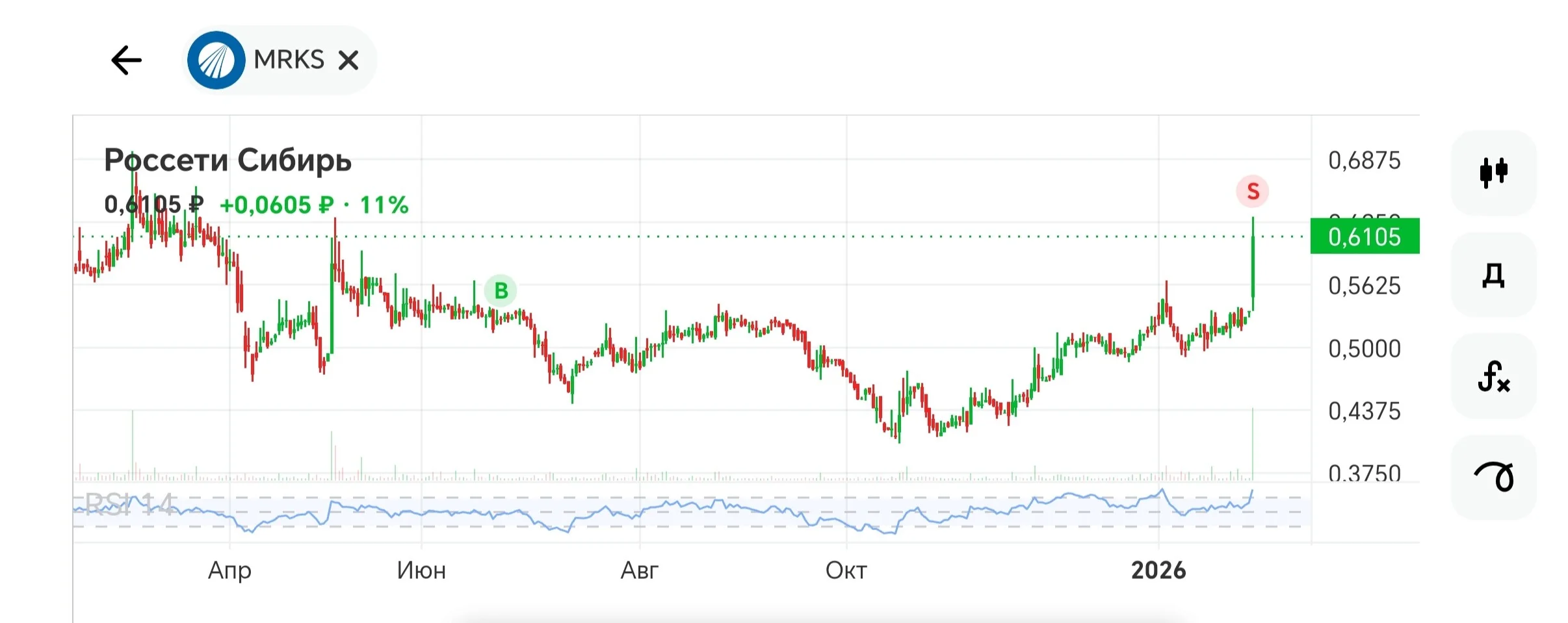Click the Июн month label
Image resolution: width=1568 pixels, height=623 pixels.
pyautogui.click(x=421, y=570)
